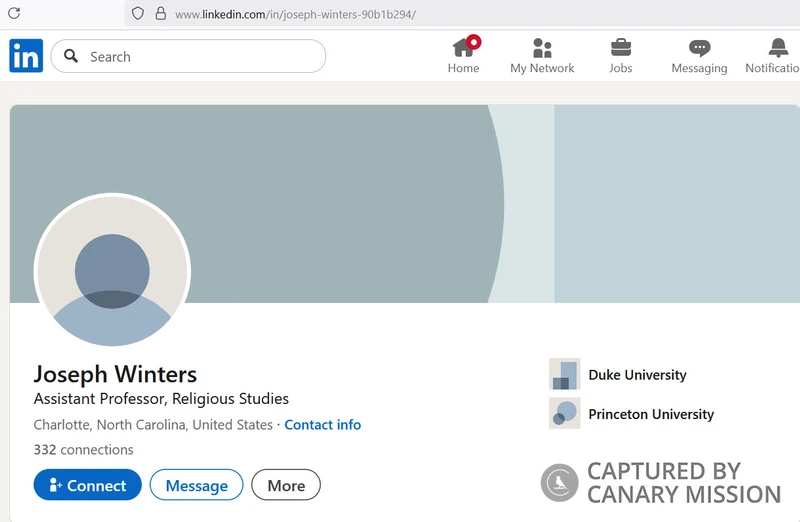Viewport: 800px width, 522px height.
Task: Open the Home tab with notification badge
Action: (x=464, y=55)
